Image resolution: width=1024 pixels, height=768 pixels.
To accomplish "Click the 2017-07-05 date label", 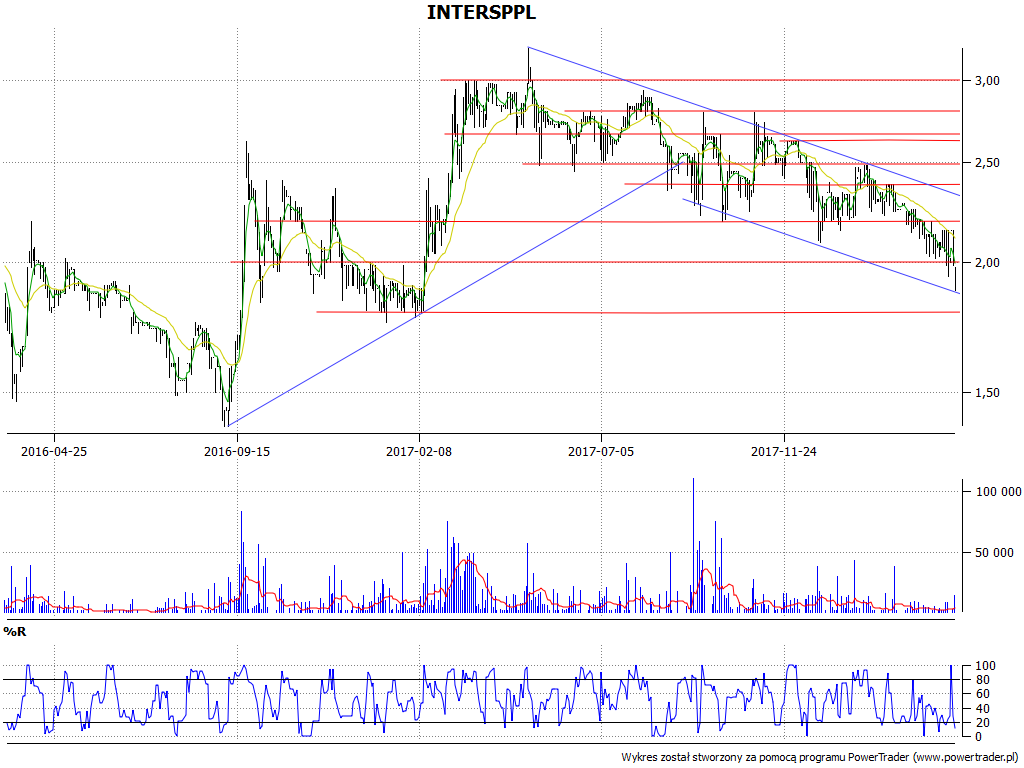I will [601, 451].
